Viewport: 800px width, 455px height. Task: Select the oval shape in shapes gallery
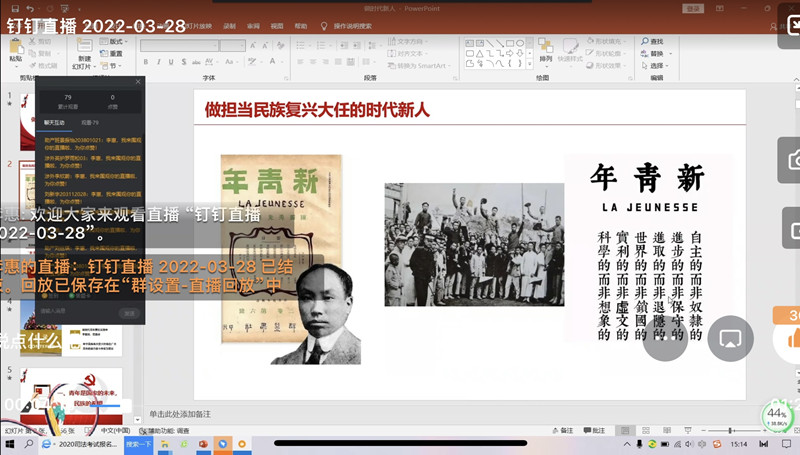coord(520,43)
